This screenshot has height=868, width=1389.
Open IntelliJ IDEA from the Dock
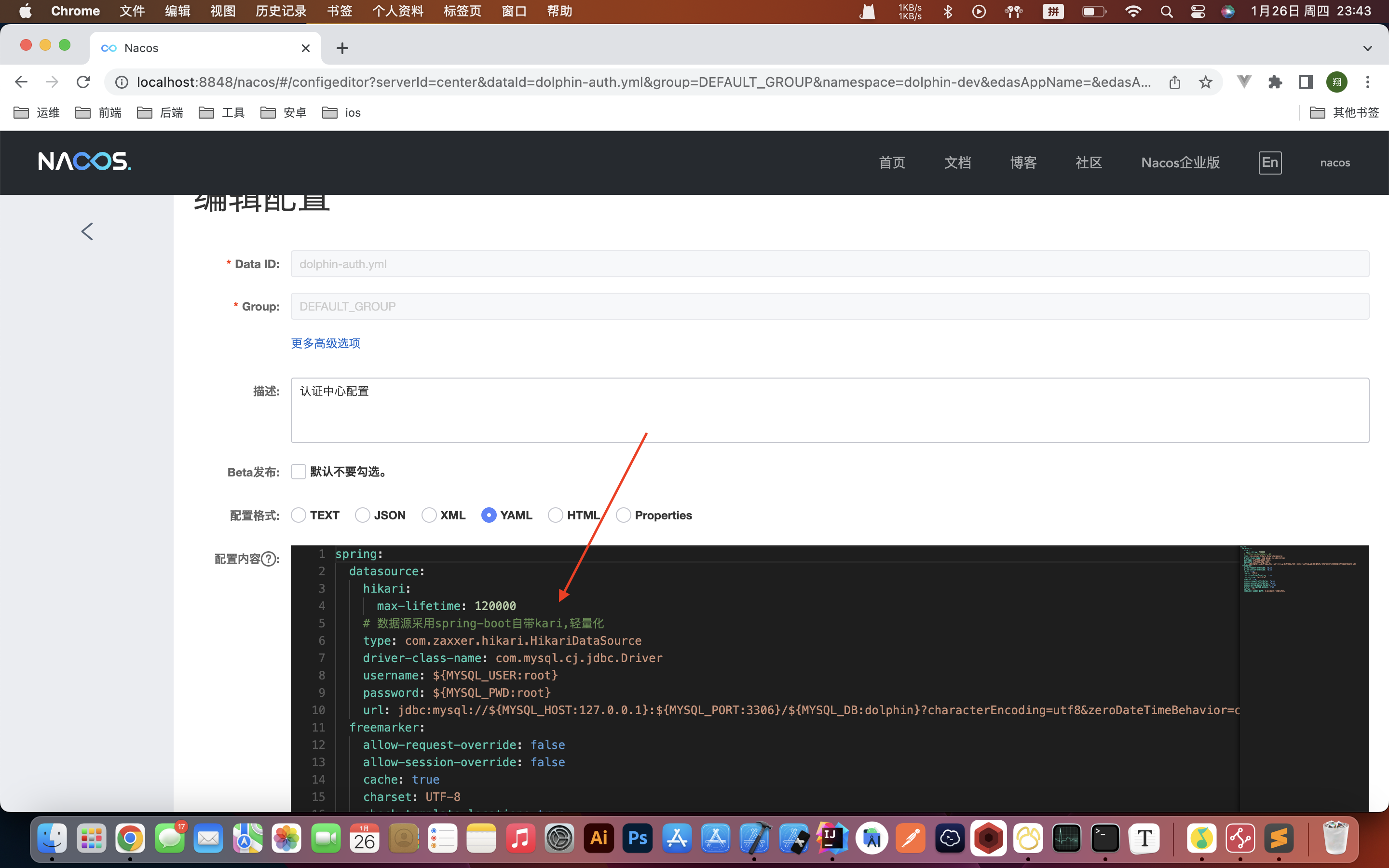(832, 839)
